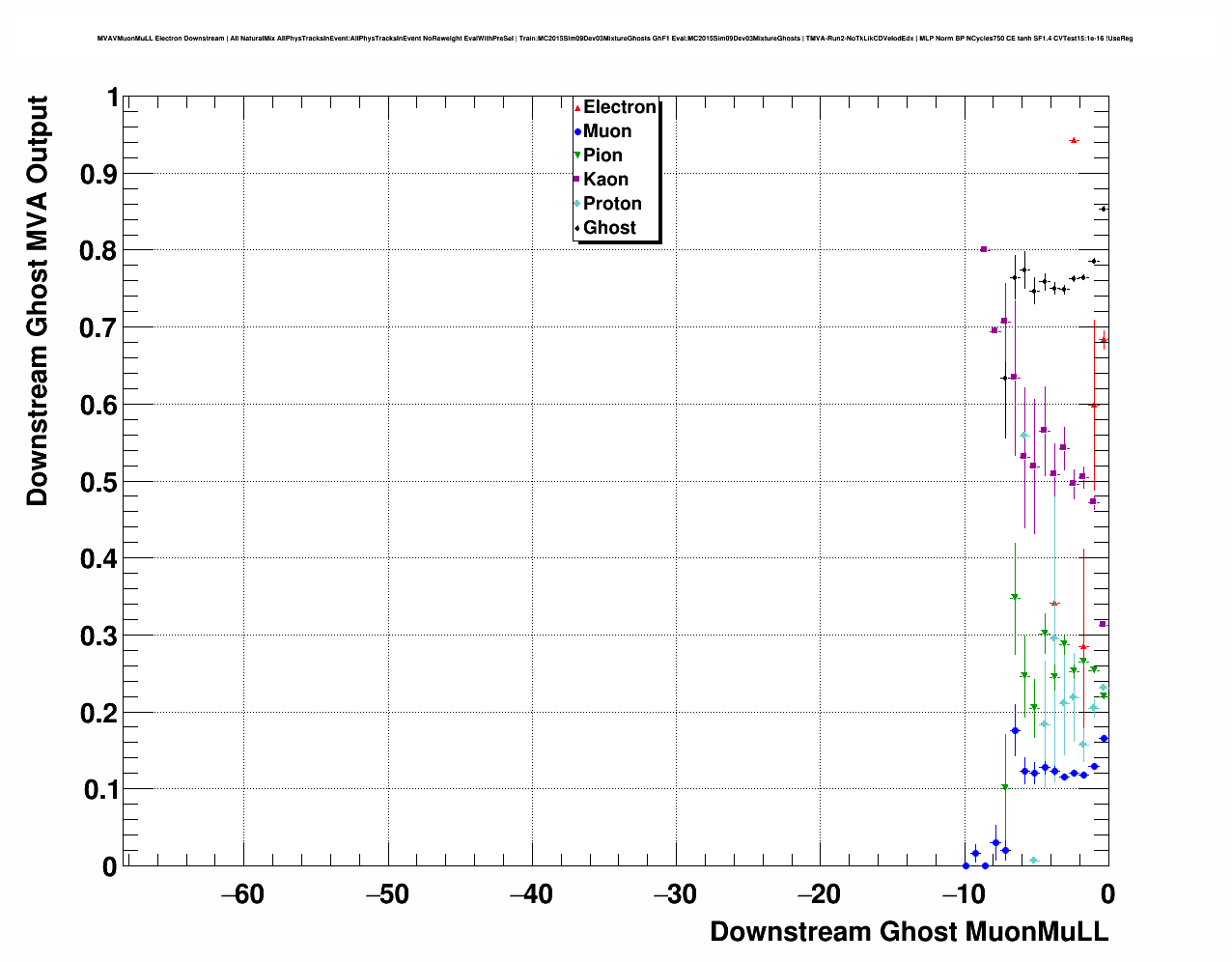Click the topmost red Electron data point
The height and width of the screenshot is (962, 1232).
point(1074,140)
